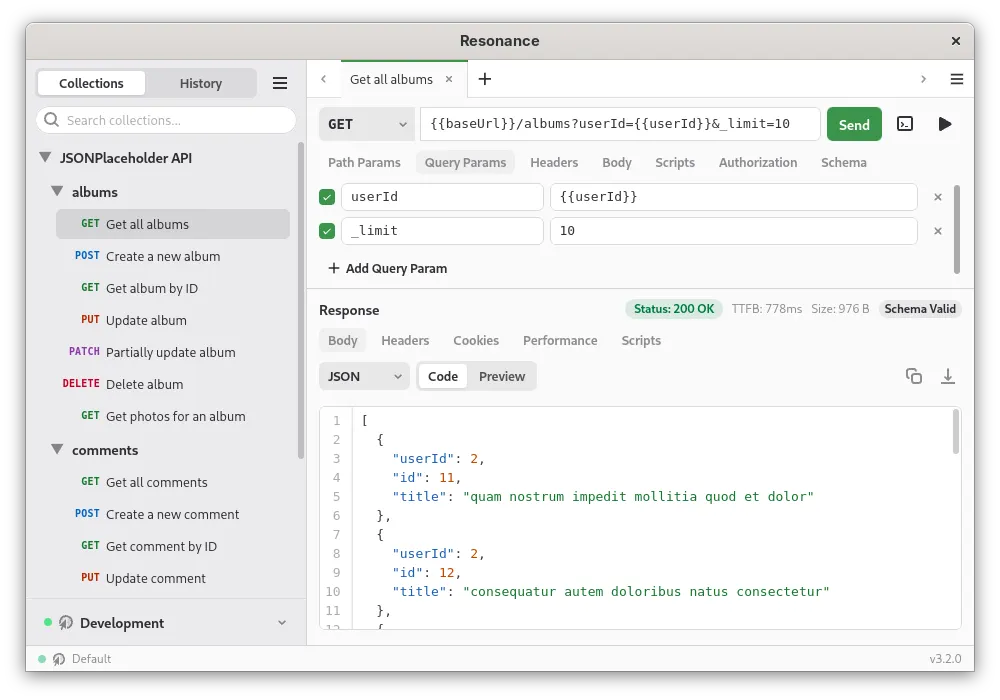Open 'Get photos for an album' request
1000x700 pixels.
click(173, 416)
